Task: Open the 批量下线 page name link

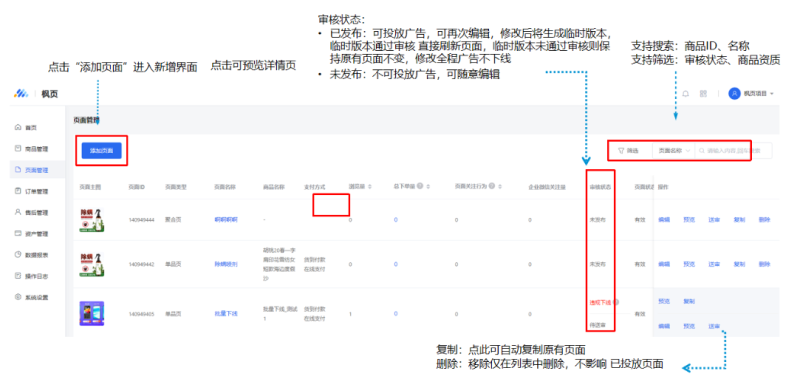Action: coord(226,314)
